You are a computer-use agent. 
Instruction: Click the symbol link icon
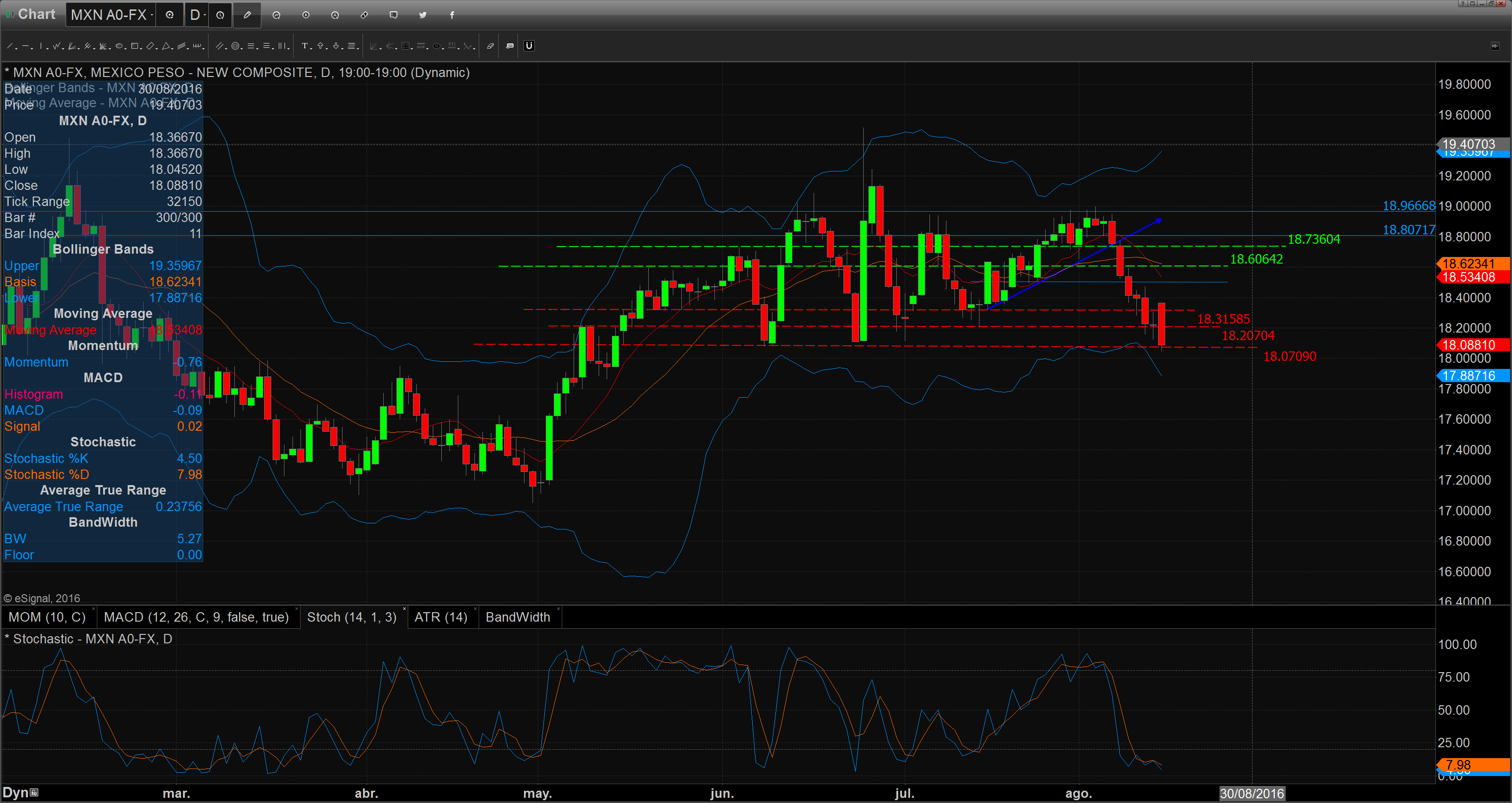364,15
